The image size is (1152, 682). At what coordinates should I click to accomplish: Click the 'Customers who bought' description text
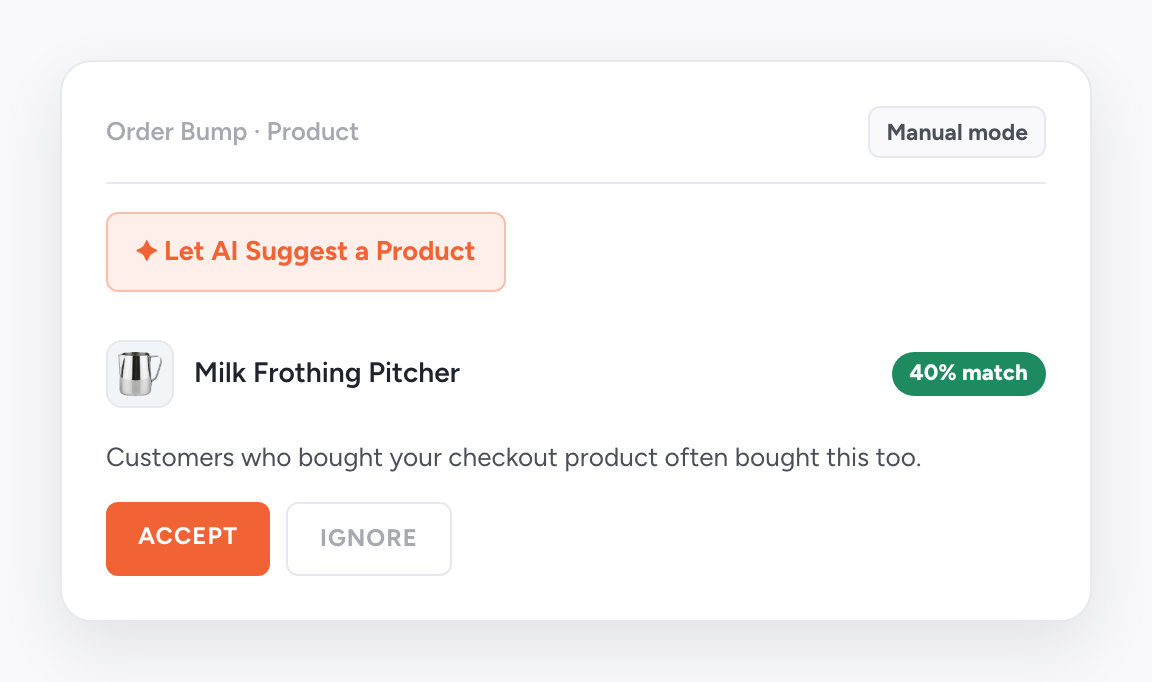[x=514, y=457]
